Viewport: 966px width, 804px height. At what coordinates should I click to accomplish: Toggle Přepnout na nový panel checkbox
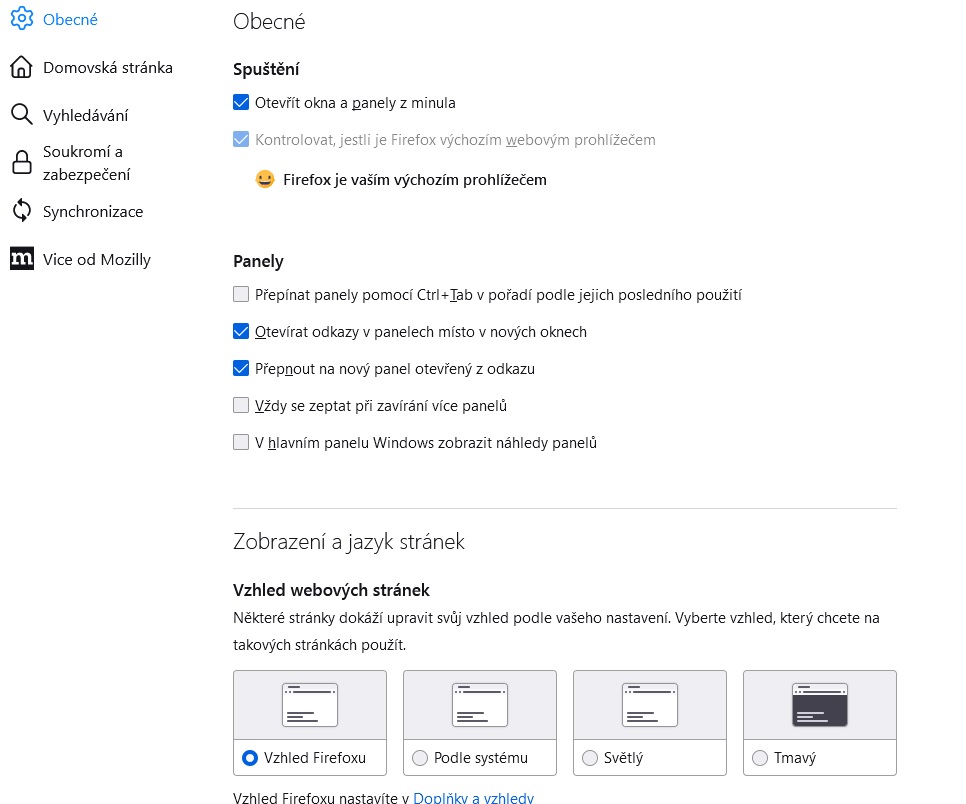pyautogui.click(x=241, y=368)
